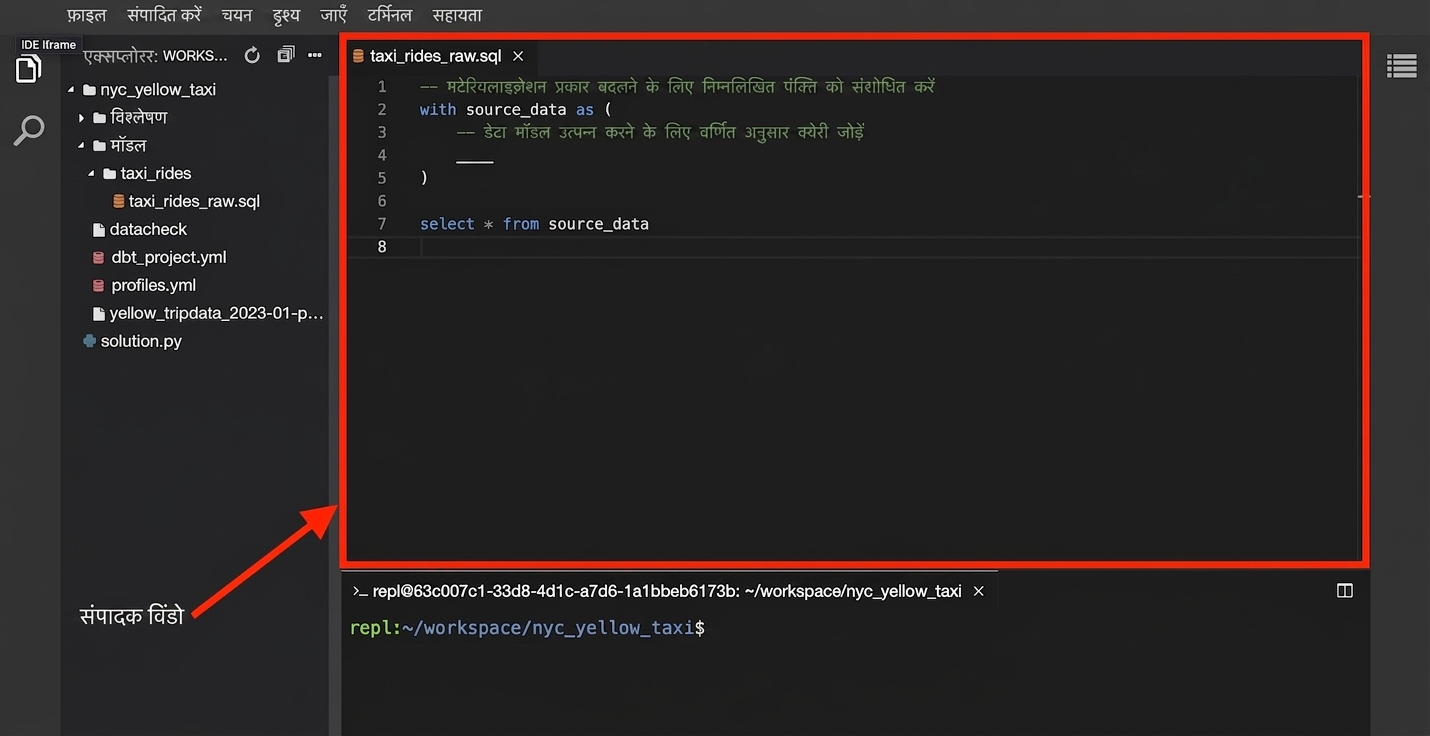Click the icon next to profiles.yml
Image resolution: width=1430 pixels, height=736 pixels.
pyautogui.click(x=98, y=285)
